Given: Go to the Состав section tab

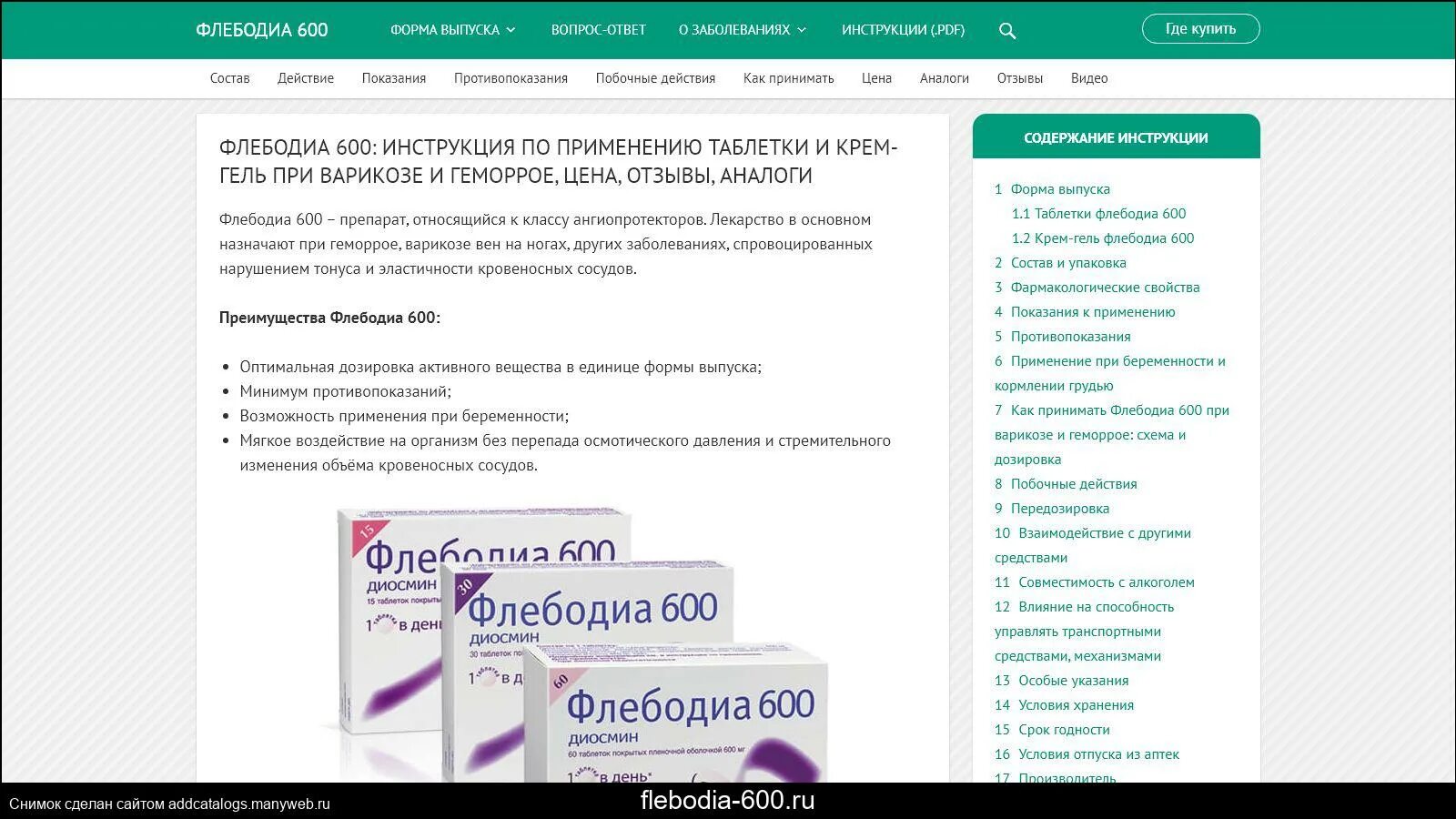Looking at the screenshot, I should [x=229, y=78].
